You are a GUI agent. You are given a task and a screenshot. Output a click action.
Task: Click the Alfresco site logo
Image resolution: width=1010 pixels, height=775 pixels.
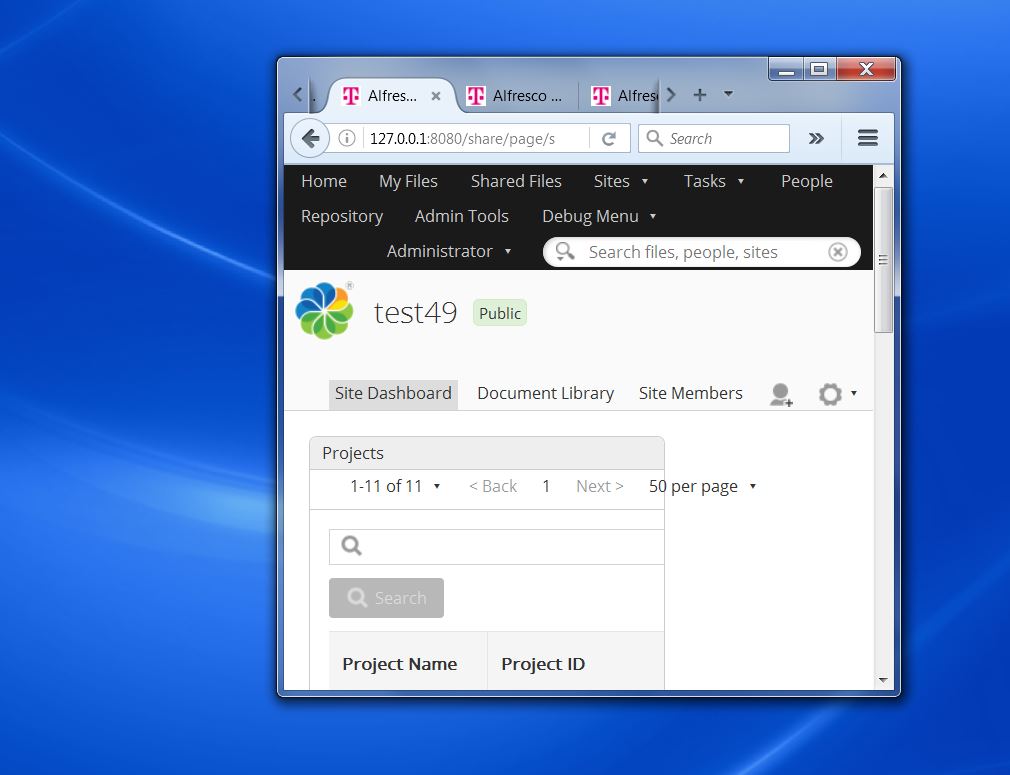[324, 311]
